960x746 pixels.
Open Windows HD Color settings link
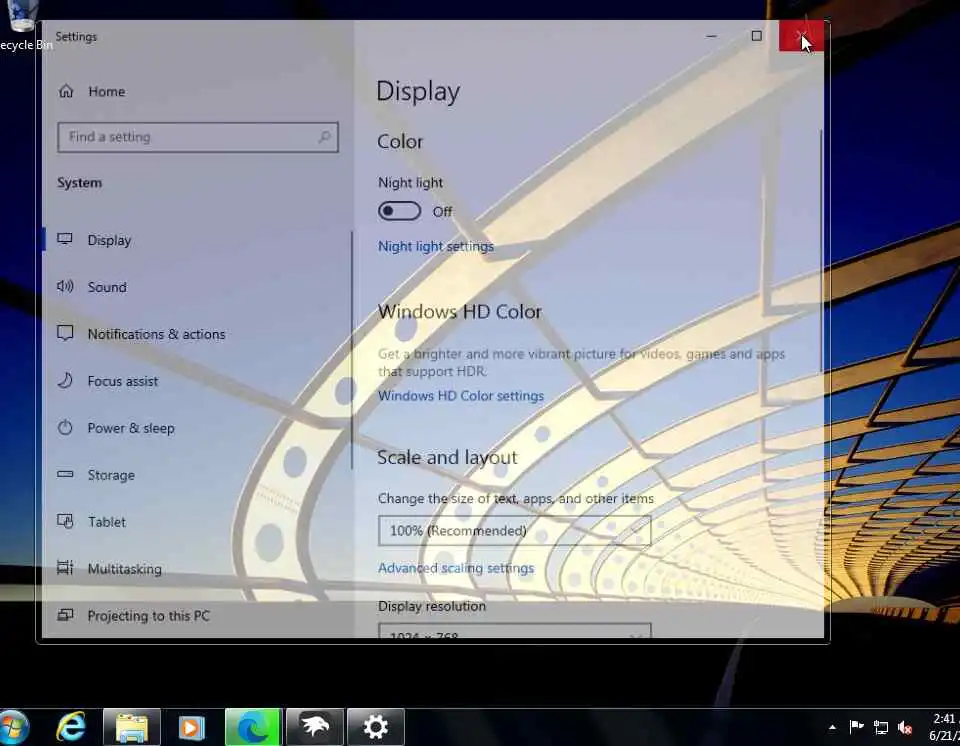pyautogui.click(x=460, y=396)
